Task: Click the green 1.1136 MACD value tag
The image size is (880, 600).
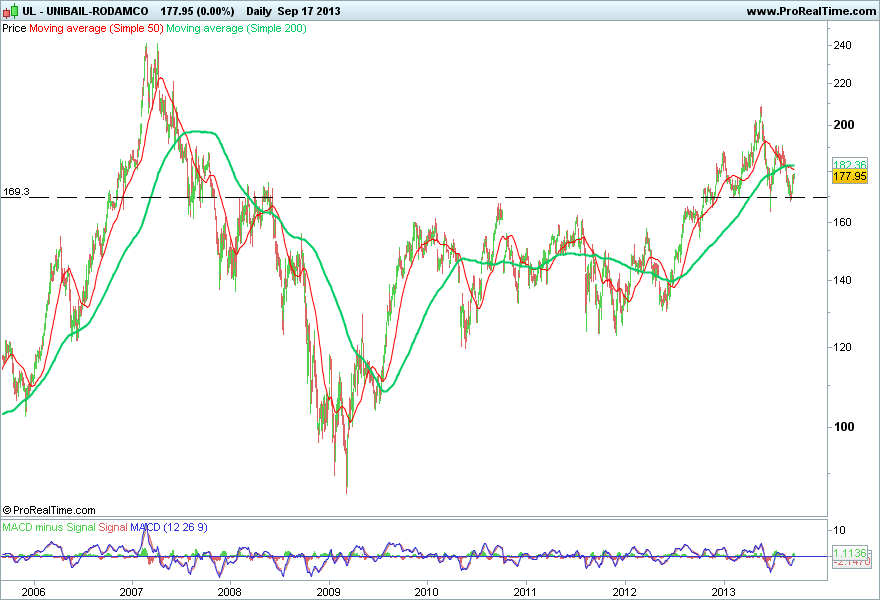Action: coord(850,553)
